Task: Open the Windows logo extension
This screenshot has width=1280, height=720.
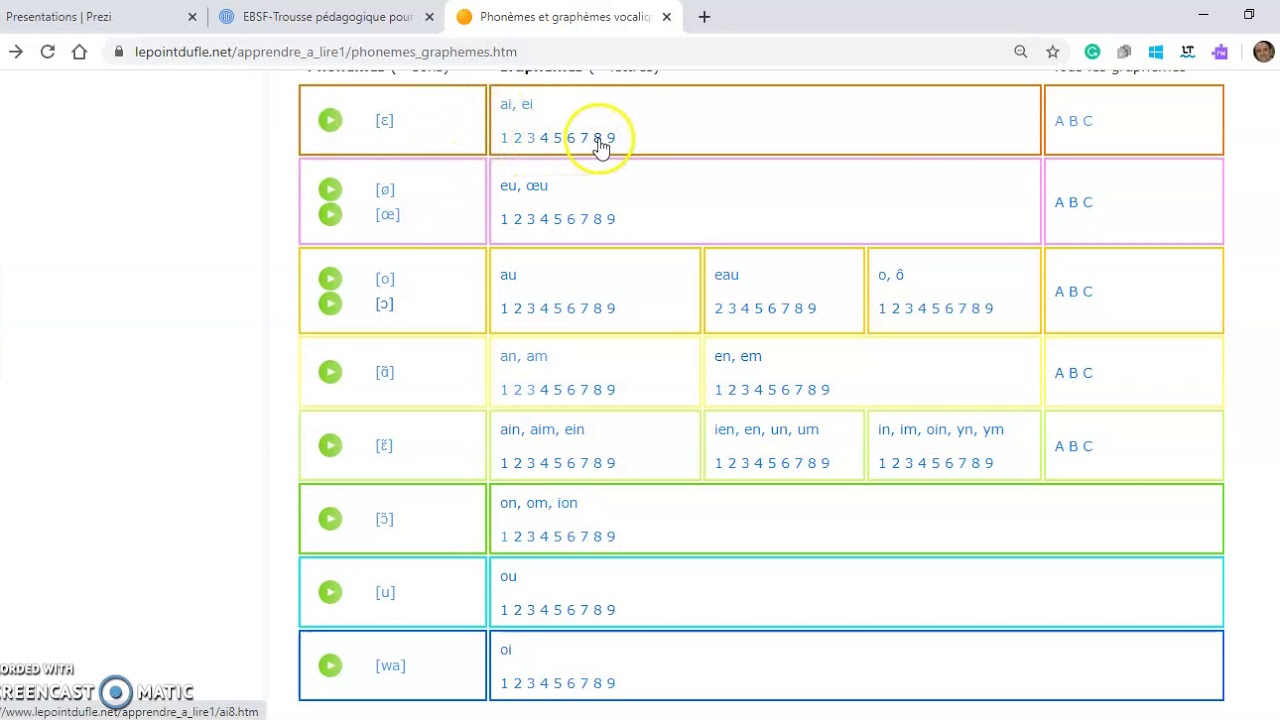Action: (1156, 52)
